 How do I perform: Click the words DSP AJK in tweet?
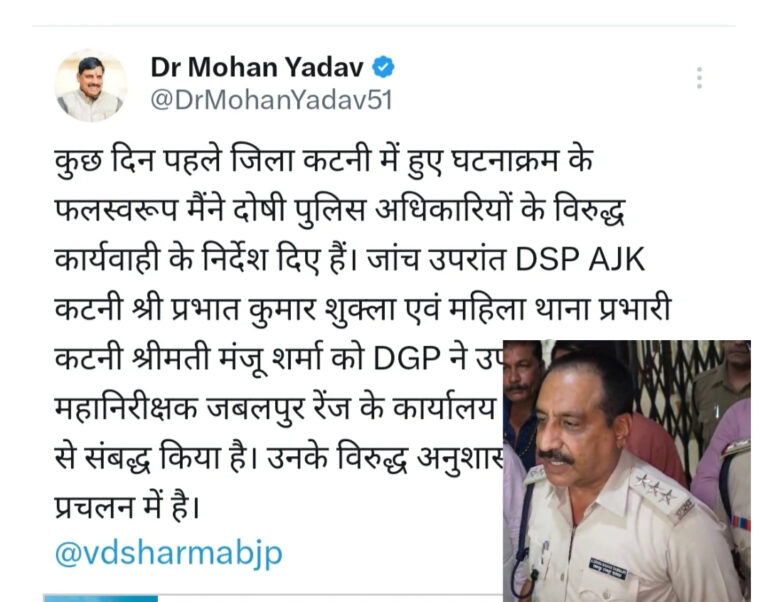pos(580,259)
